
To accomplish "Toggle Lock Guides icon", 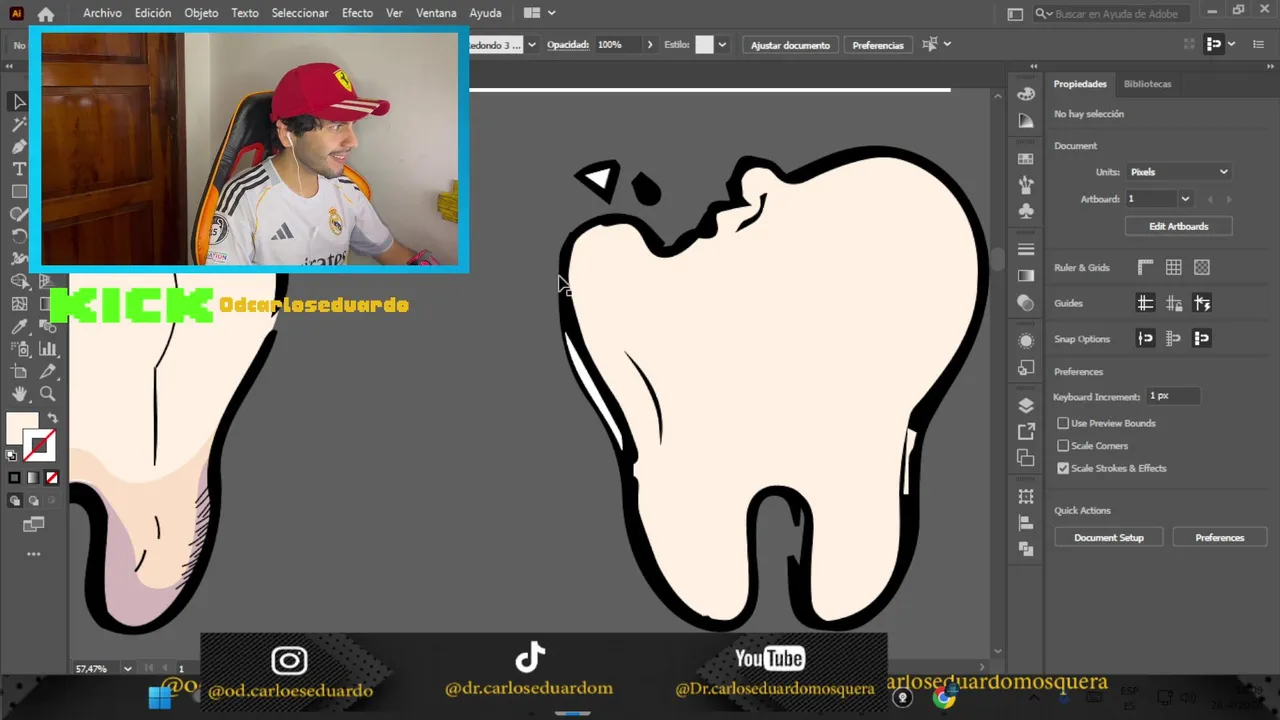I will [x=1174, y=303].
